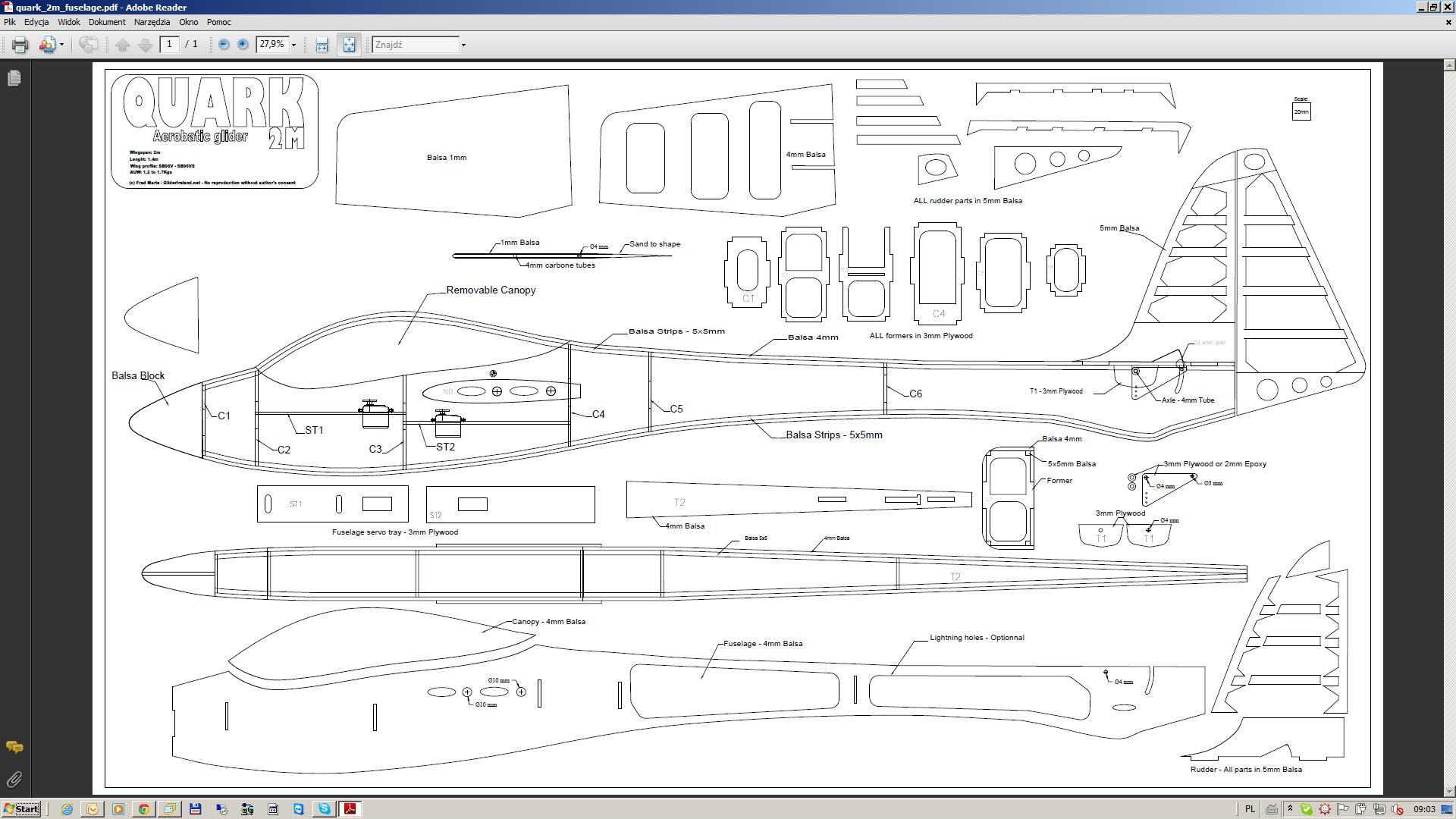1456x819 pixels.
Task: Click the network monitor tray icon
Action: pos(1379,809)
